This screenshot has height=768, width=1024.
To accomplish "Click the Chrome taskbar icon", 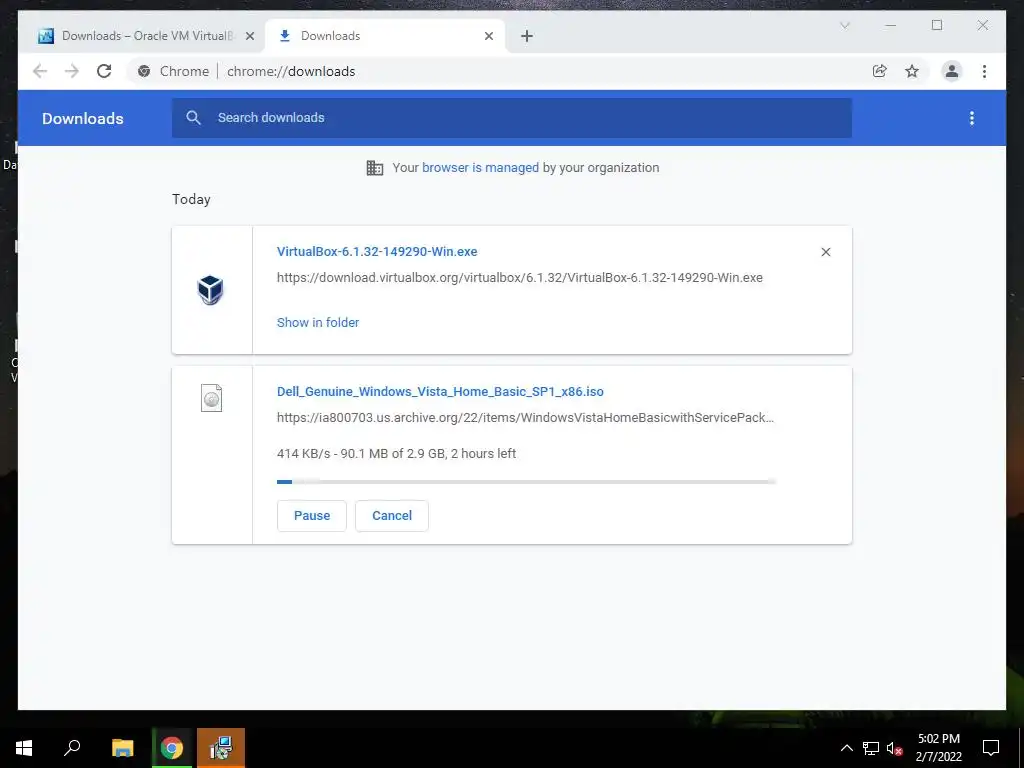I will tap(172, 748).
